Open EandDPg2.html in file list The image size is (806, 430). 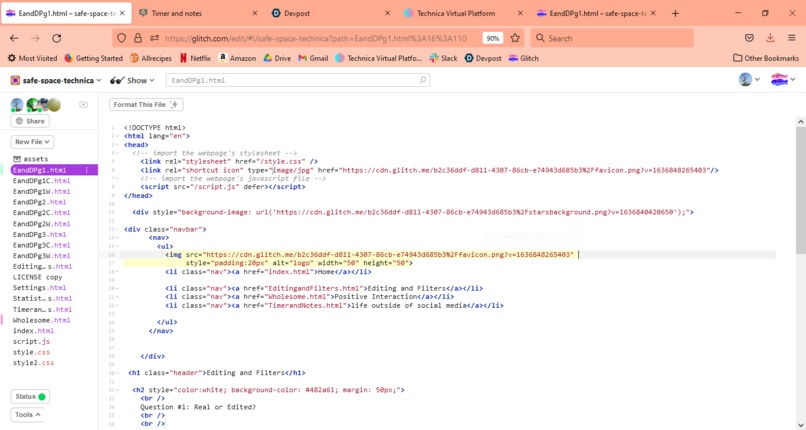(40, 202)
